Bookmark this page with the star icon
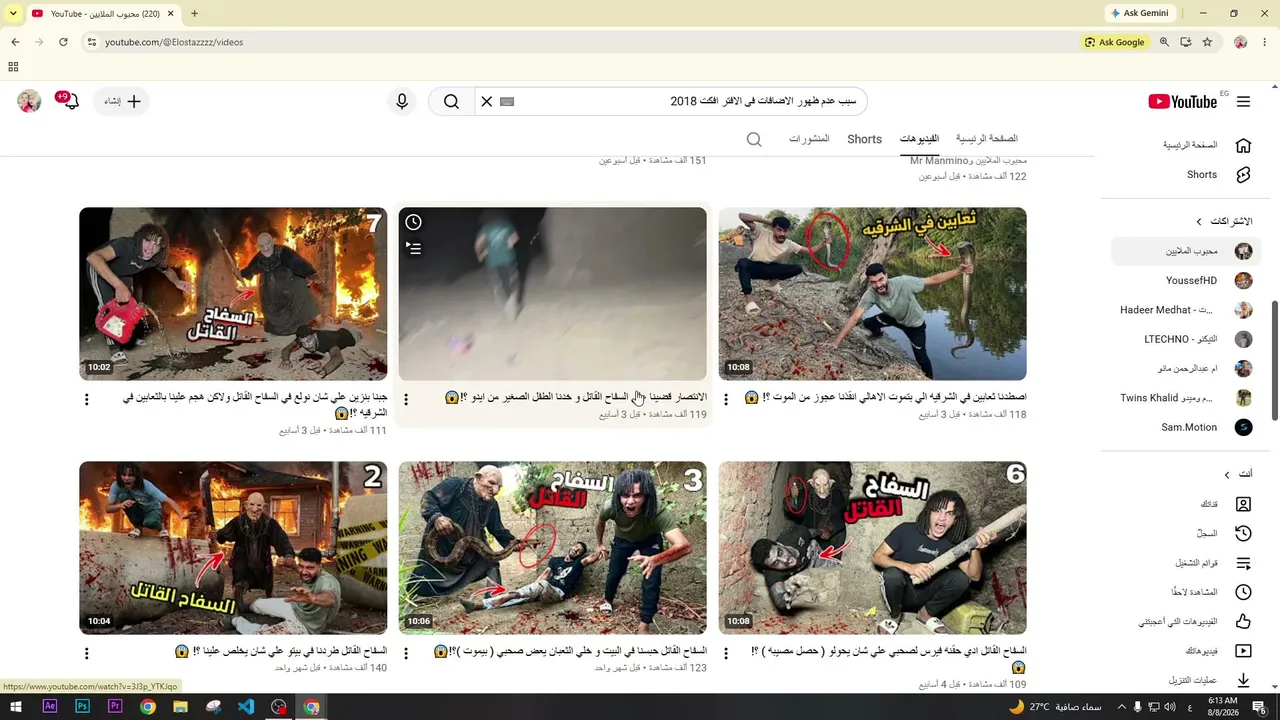 1207,42
